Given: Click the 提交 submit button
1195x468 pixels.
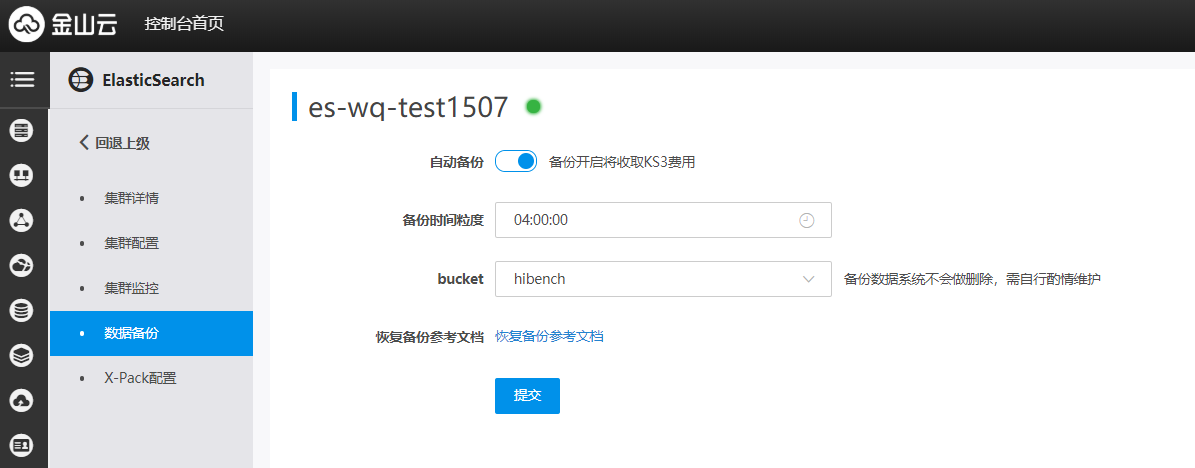Looking at the screenshot, I should click(x=527, y=396).
